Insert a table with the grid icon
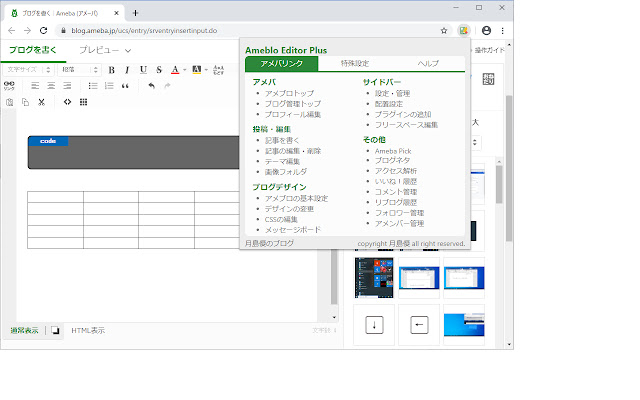This screenshot has height=400, width=640. point(83,102)
